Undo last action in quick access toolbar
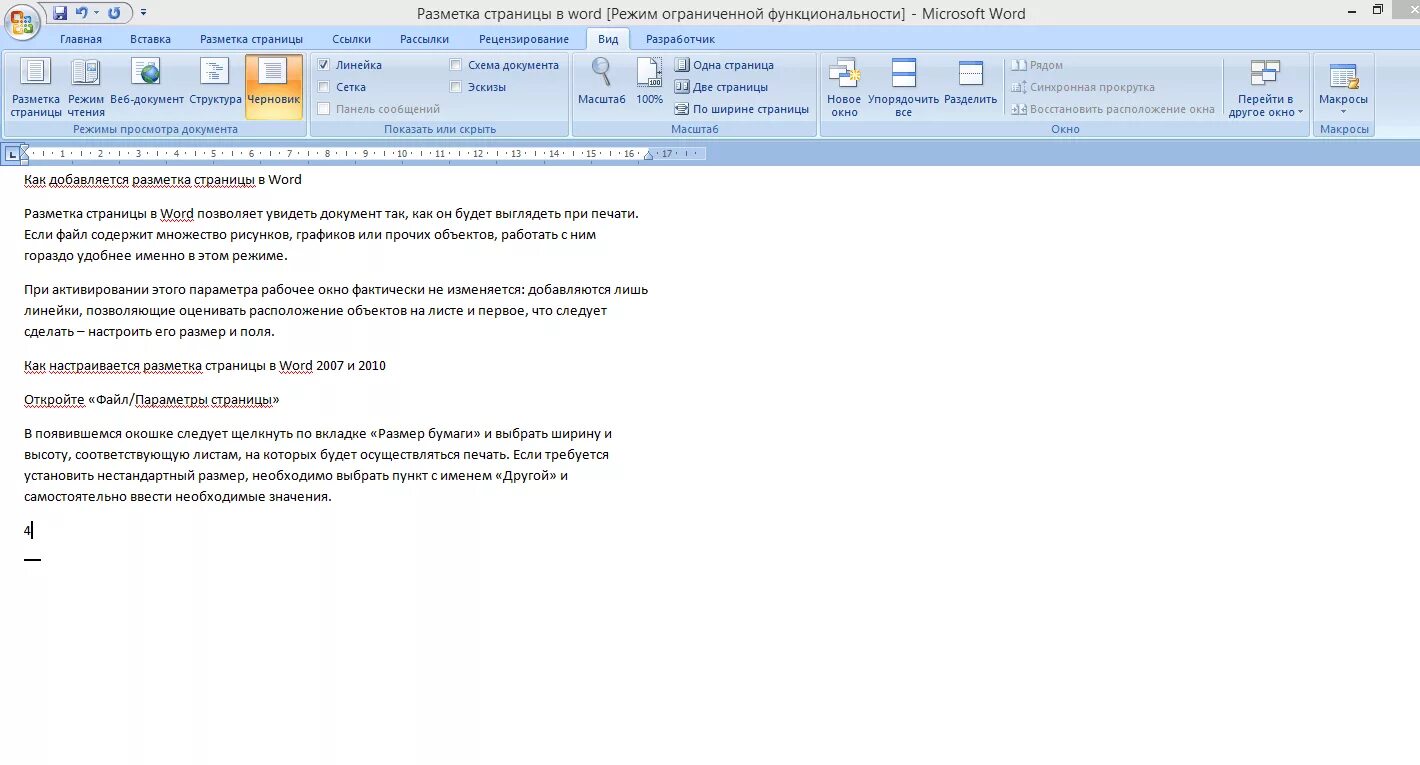1420x765 pixels. click(82, 13)
